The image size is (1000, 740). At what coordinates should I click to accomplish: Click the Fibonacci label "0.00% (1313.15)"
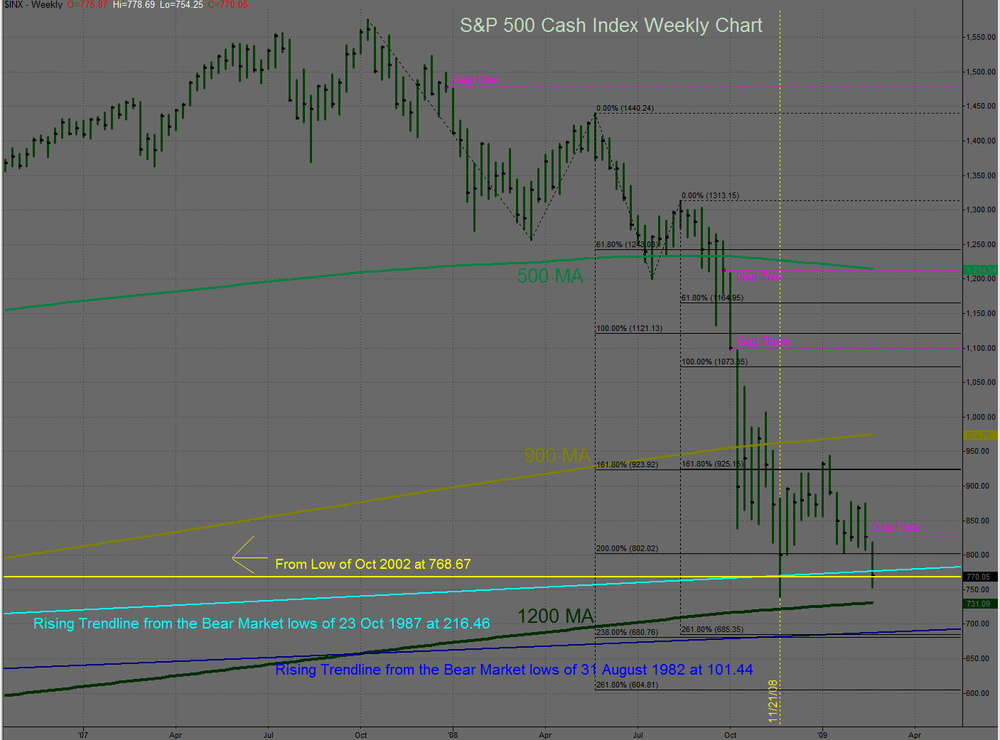coord(710,196)
